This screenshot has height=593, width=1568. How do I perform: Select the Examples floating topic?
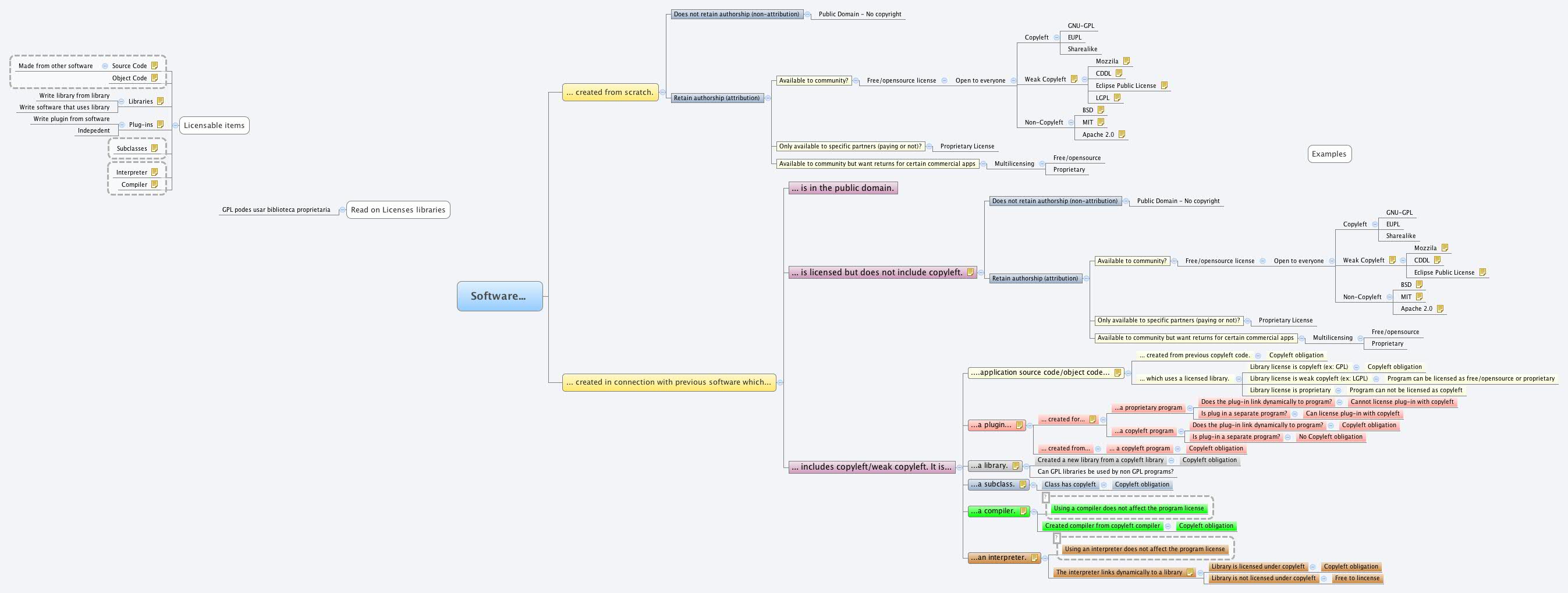coord(1329,154)
